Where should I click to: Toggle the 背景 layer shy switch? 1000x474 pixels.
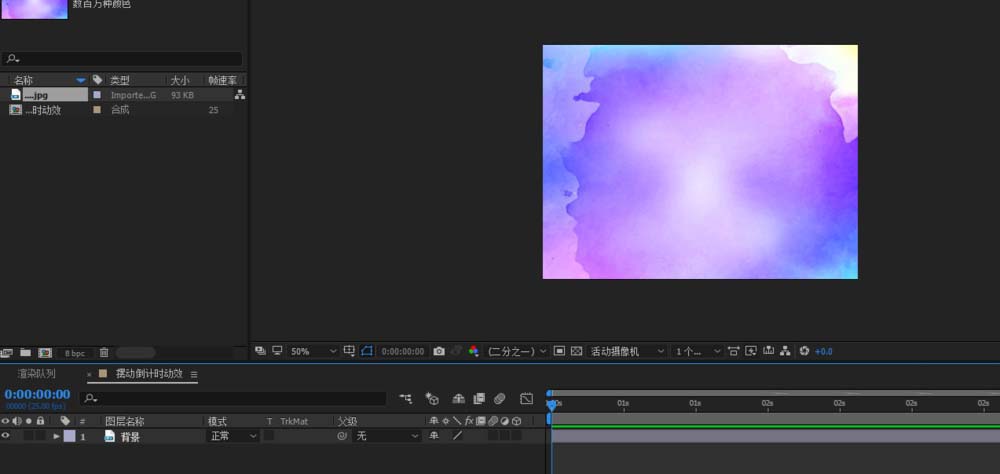[x=434, y=436]
